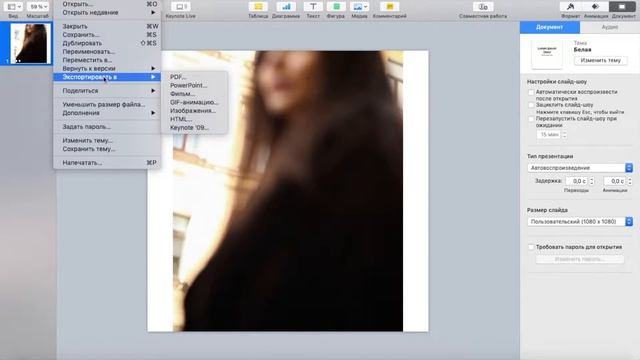
Task: Select Экспортировать в menu item
Action: pyautogui.click(x=107, y=77)
